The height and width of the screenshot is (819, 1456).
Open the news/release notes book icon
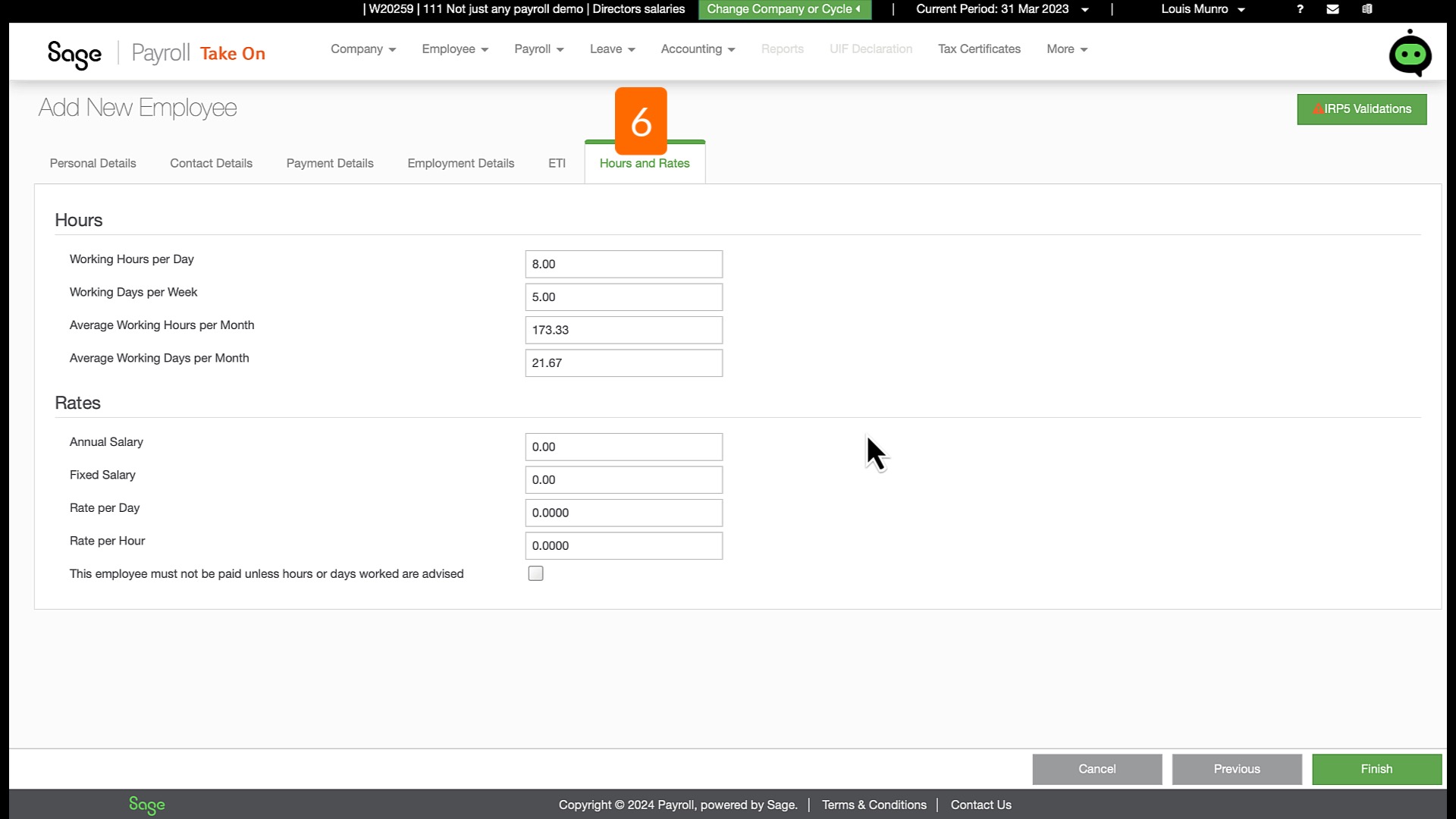(1368, 9)
